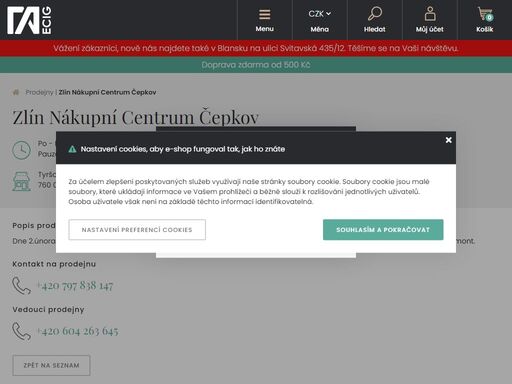Click the home breadcrumb icon

coord(16,92)
